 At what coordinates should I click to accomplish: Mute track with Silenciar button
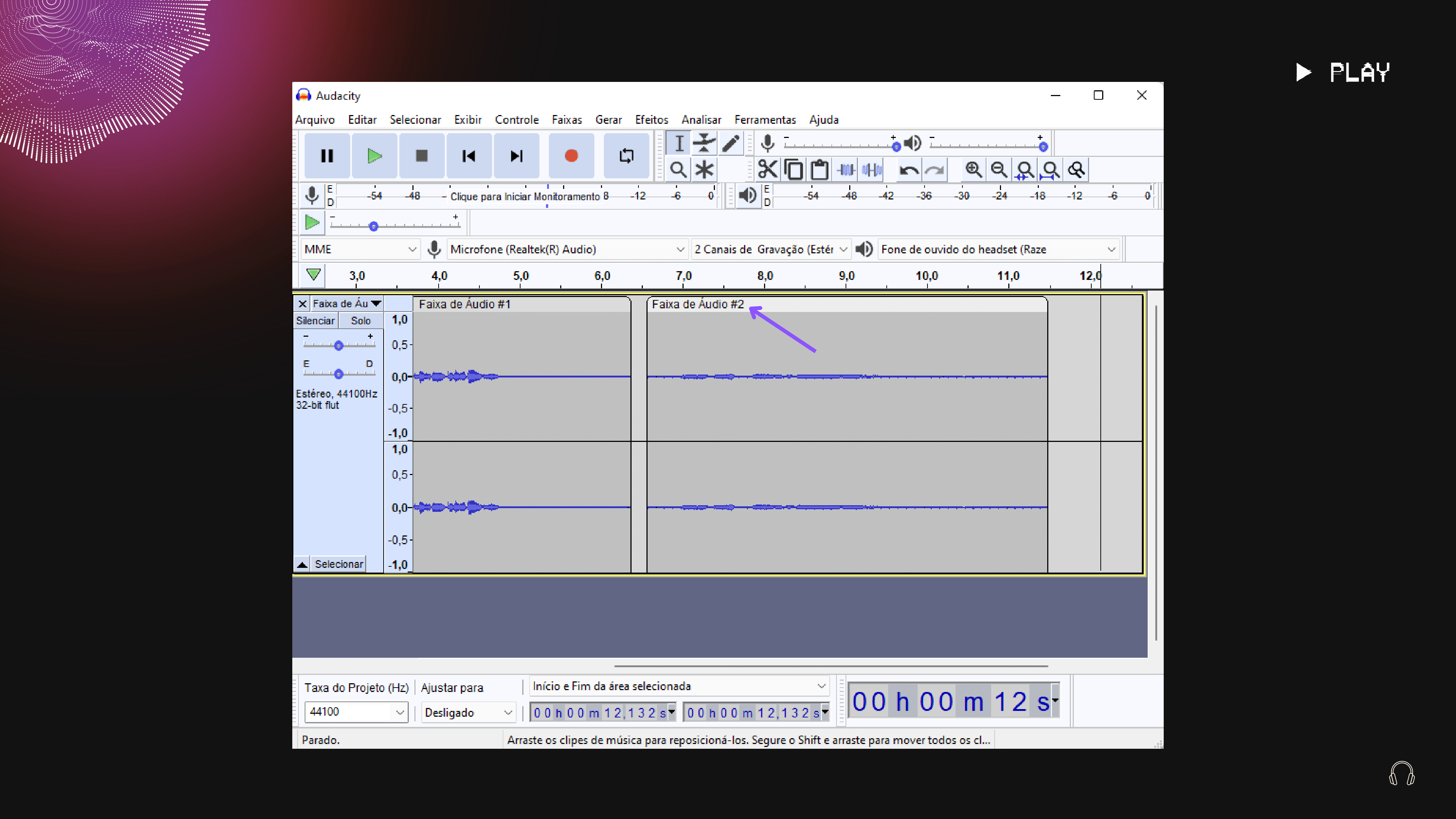[x=315, y=320]
